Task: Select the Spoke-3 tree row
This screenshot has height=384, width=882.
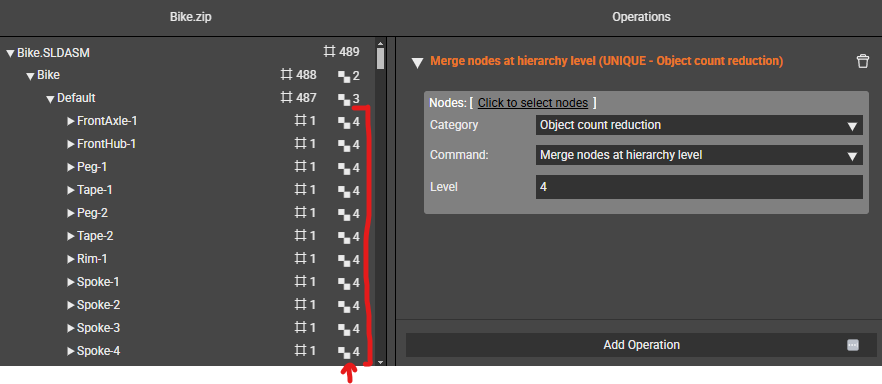Action: (187, 328)
